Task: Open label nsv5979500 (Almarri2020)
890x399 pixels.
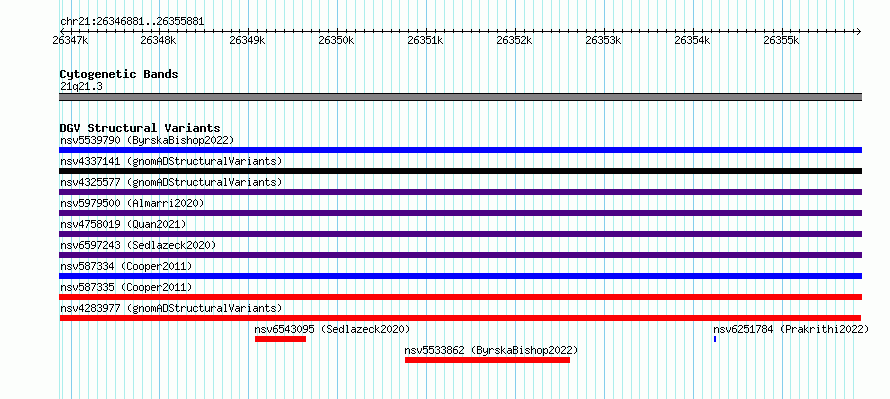Action: [x=132, y=203]
